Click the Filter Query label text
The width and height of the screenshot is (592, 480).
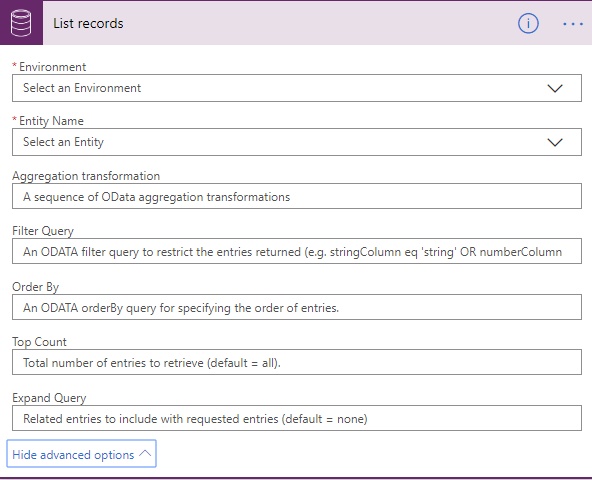tap(43, 231)
